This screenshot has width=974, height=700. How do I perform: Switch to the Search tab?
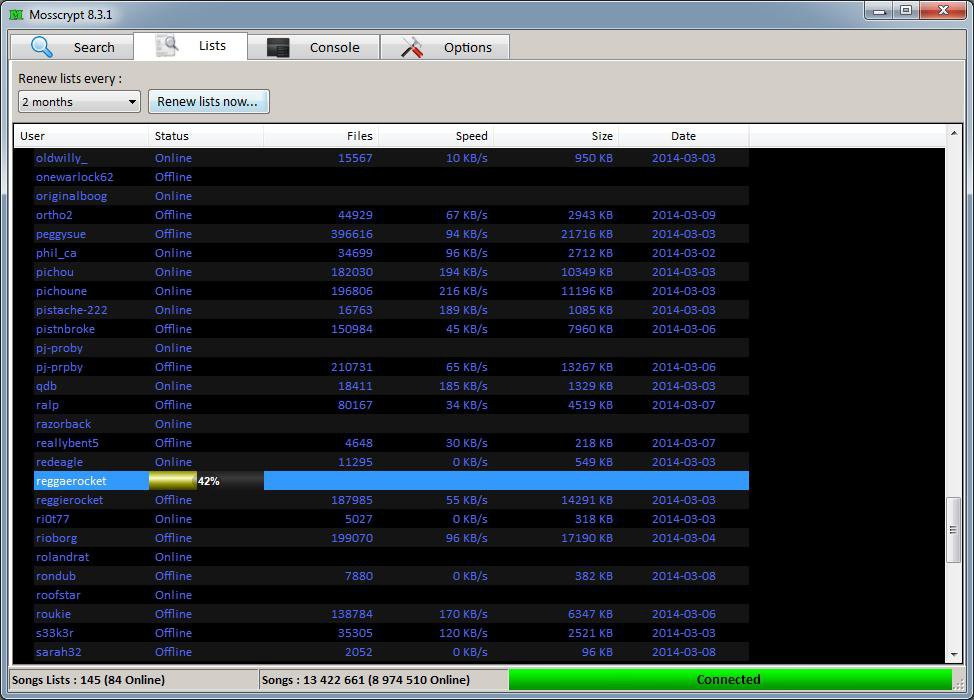click(x=72, y=47)
